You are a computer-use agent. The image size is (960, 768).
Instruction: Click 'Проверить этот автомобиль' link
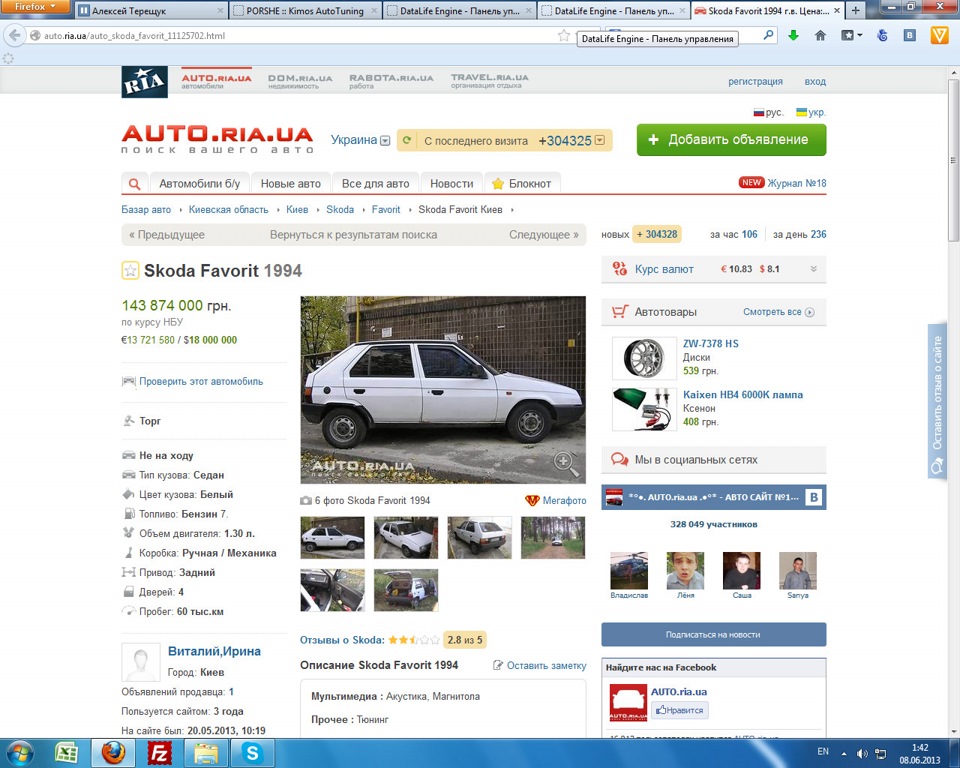[201, 381]
